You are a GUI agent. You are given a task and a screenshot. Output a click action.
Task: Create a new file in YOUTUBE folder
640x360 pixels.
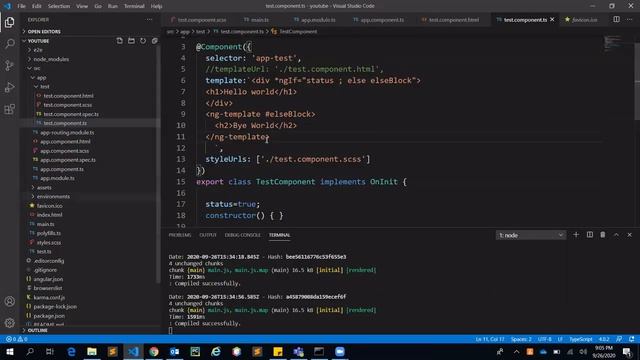[x=120, y=41]
